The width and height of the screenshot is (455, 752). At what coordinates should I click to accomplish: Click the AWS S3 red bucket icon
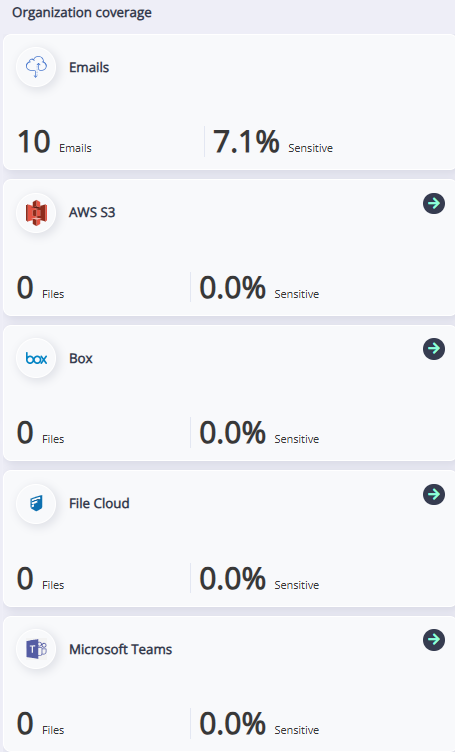(36, 212)
